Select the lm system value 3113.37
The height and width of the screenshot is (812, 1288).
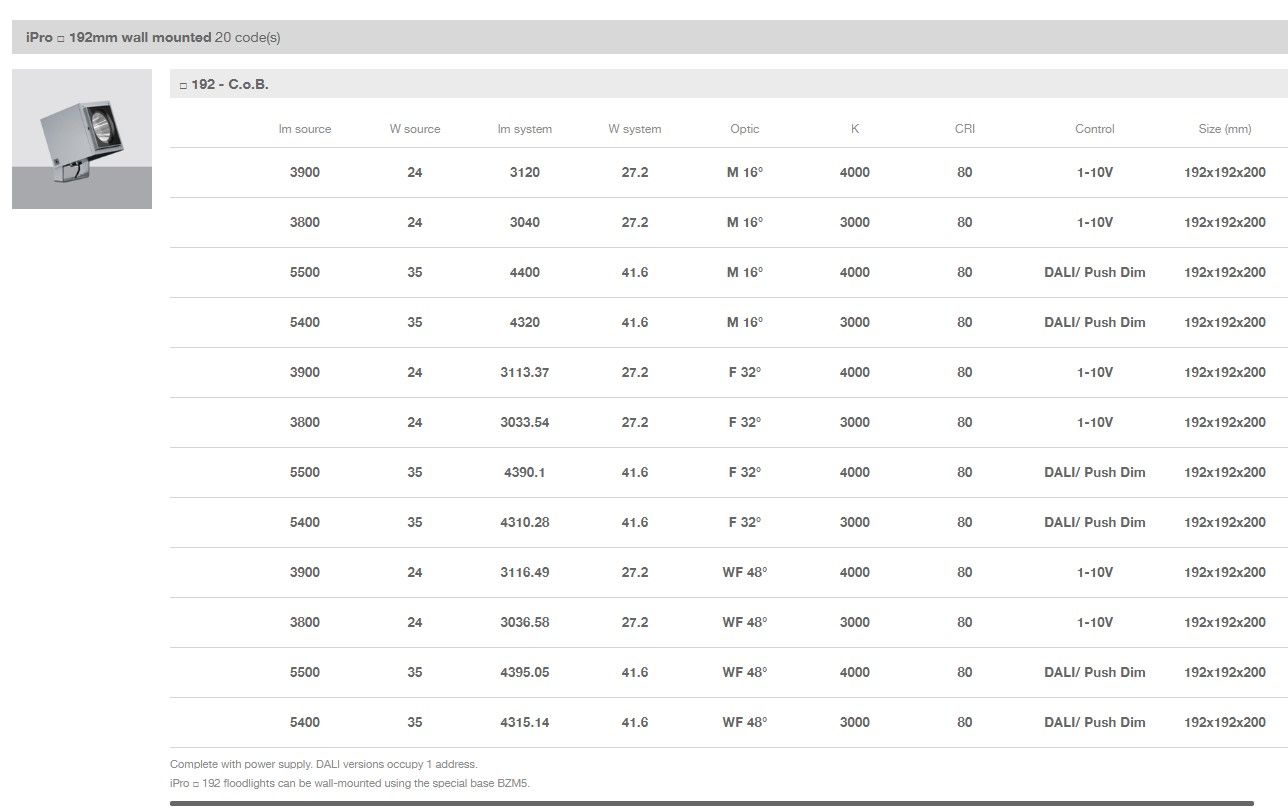pyautogui.click(x=525, y=372)
